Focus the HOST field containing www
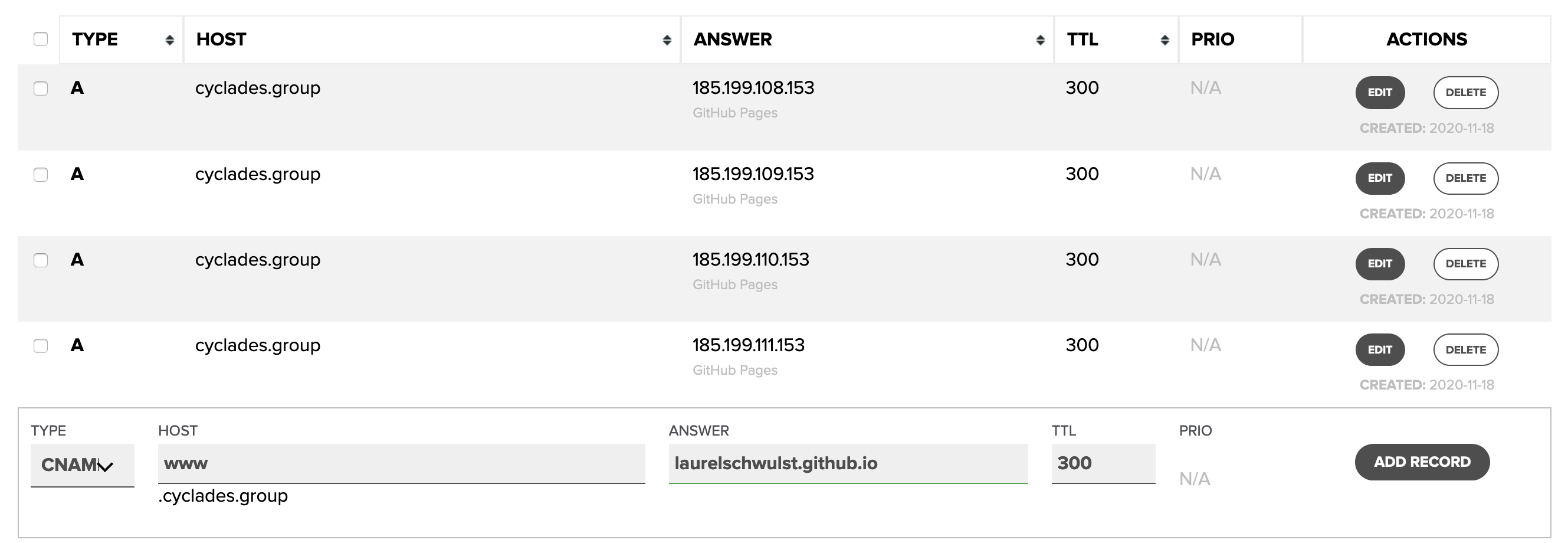This screenshot has width=1568, height=543. coord(401,463)
